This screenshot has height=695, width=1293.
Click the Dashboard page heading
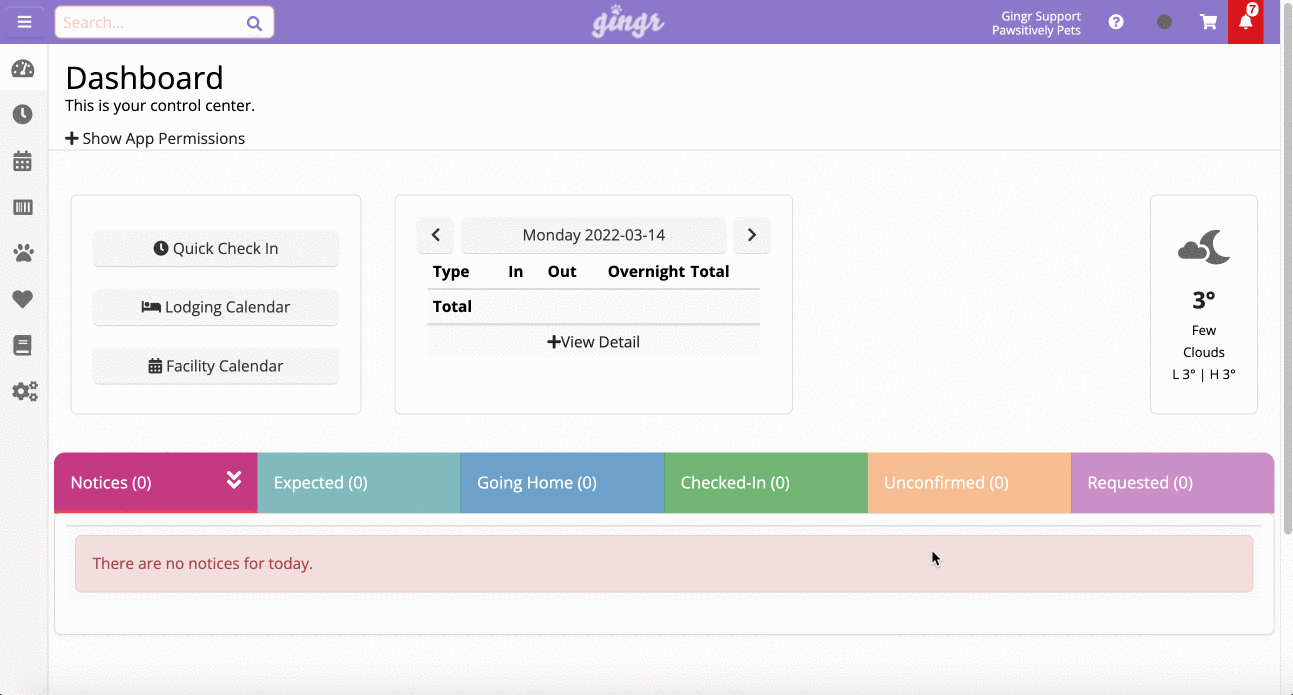144,78
